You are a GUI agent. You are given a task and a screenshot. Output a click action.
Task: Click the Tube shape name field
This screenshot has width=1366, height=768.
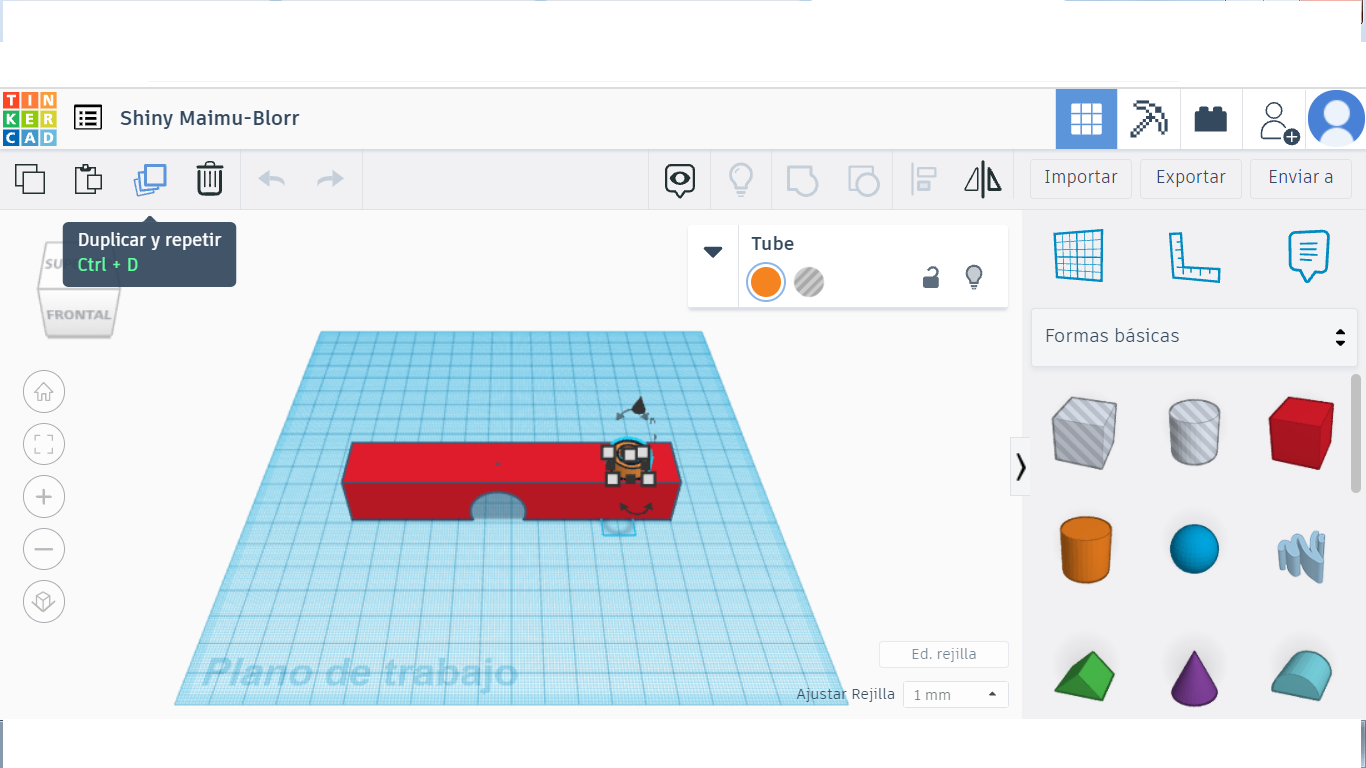[x=773, y=244]
